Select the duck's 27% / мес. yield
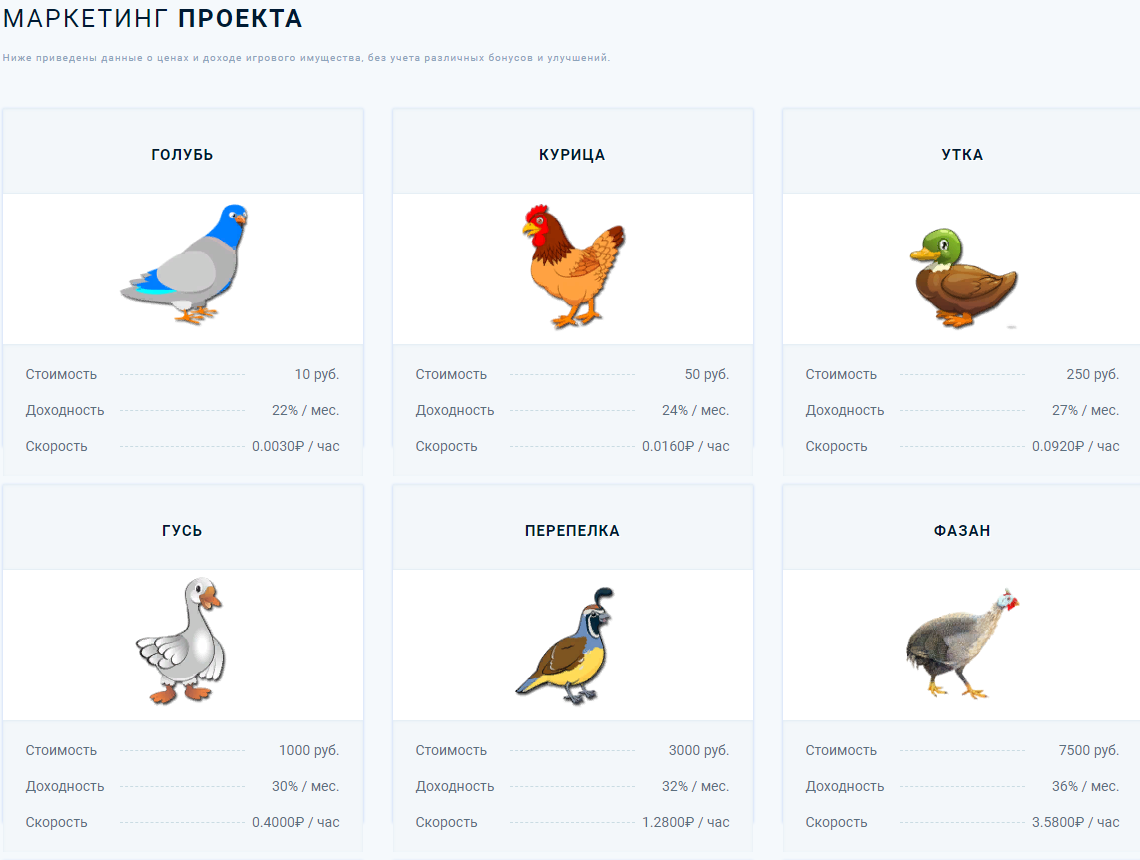1140x860 pixels. point(1085,410)
